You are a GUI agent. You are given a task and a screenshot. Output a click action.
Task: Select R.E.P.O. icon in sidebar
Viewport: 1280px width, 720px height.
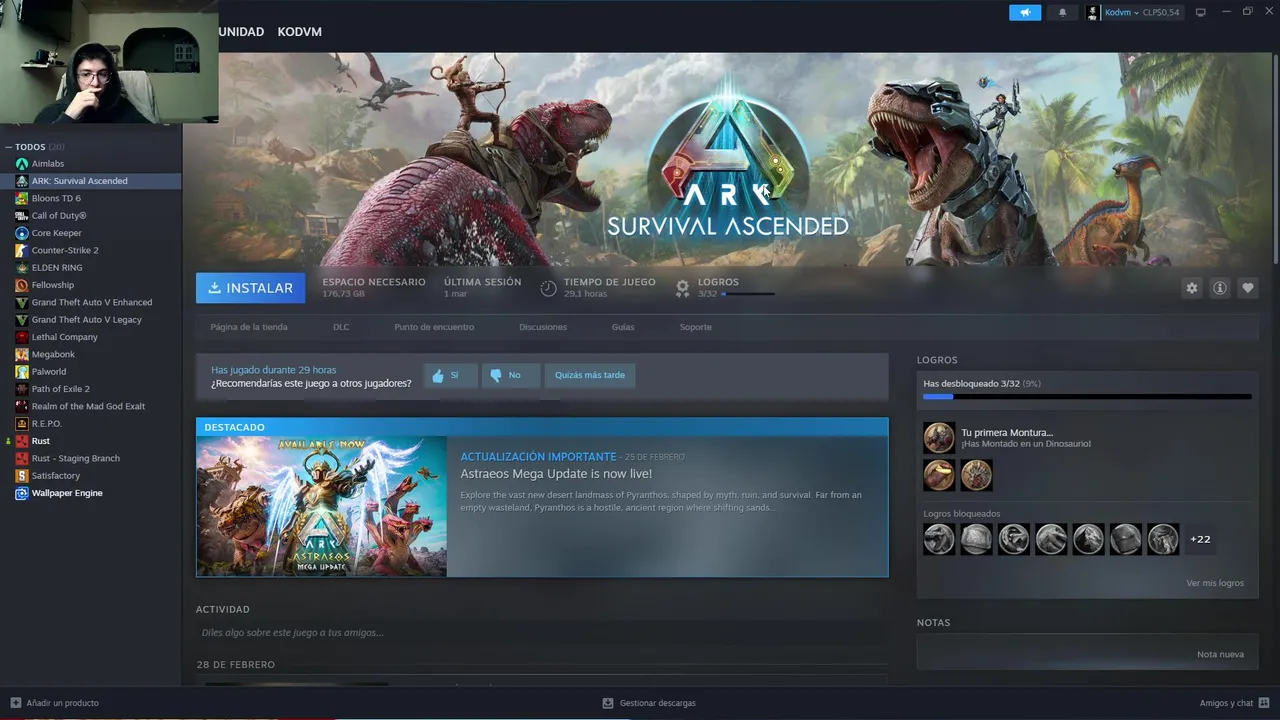(22, 424)
